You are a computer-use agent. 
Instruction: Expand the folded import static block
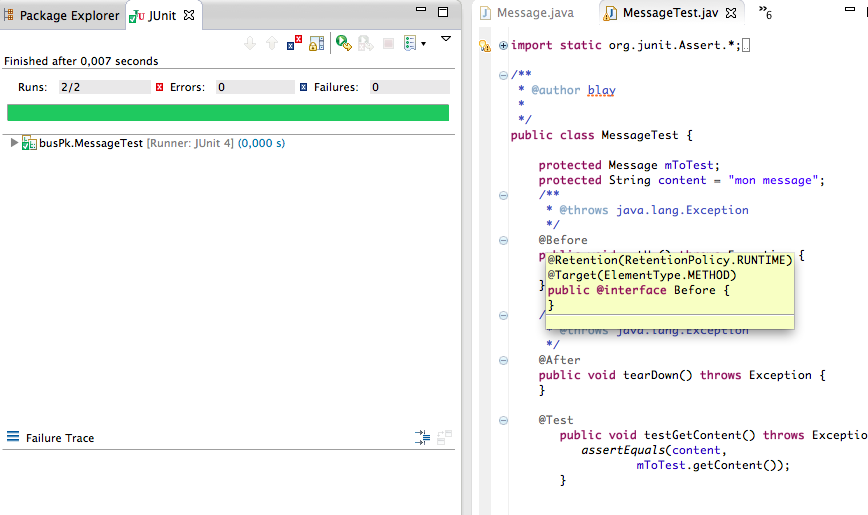[503, 45]
